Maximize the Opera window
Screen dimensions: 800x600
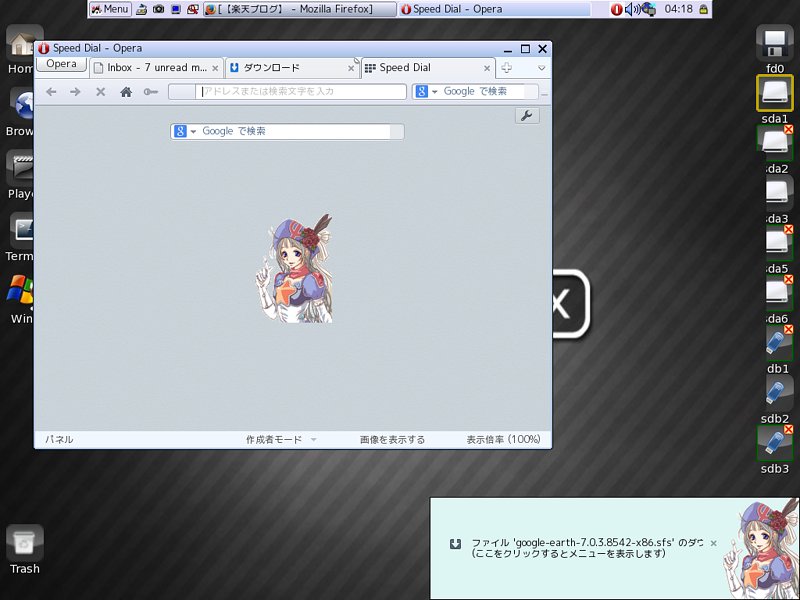525,48
